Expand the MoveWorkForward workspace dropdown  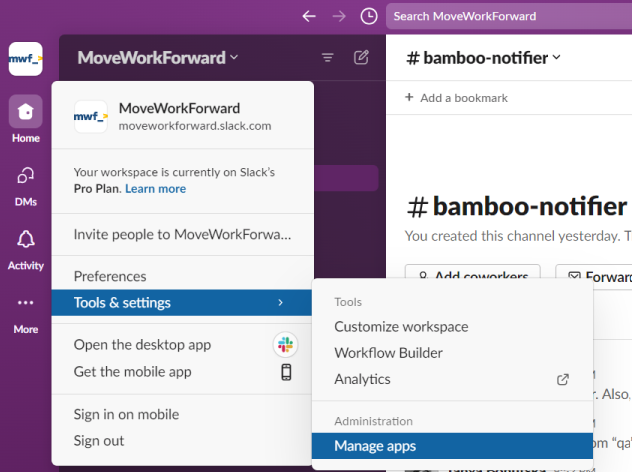(x=158, y=57)
